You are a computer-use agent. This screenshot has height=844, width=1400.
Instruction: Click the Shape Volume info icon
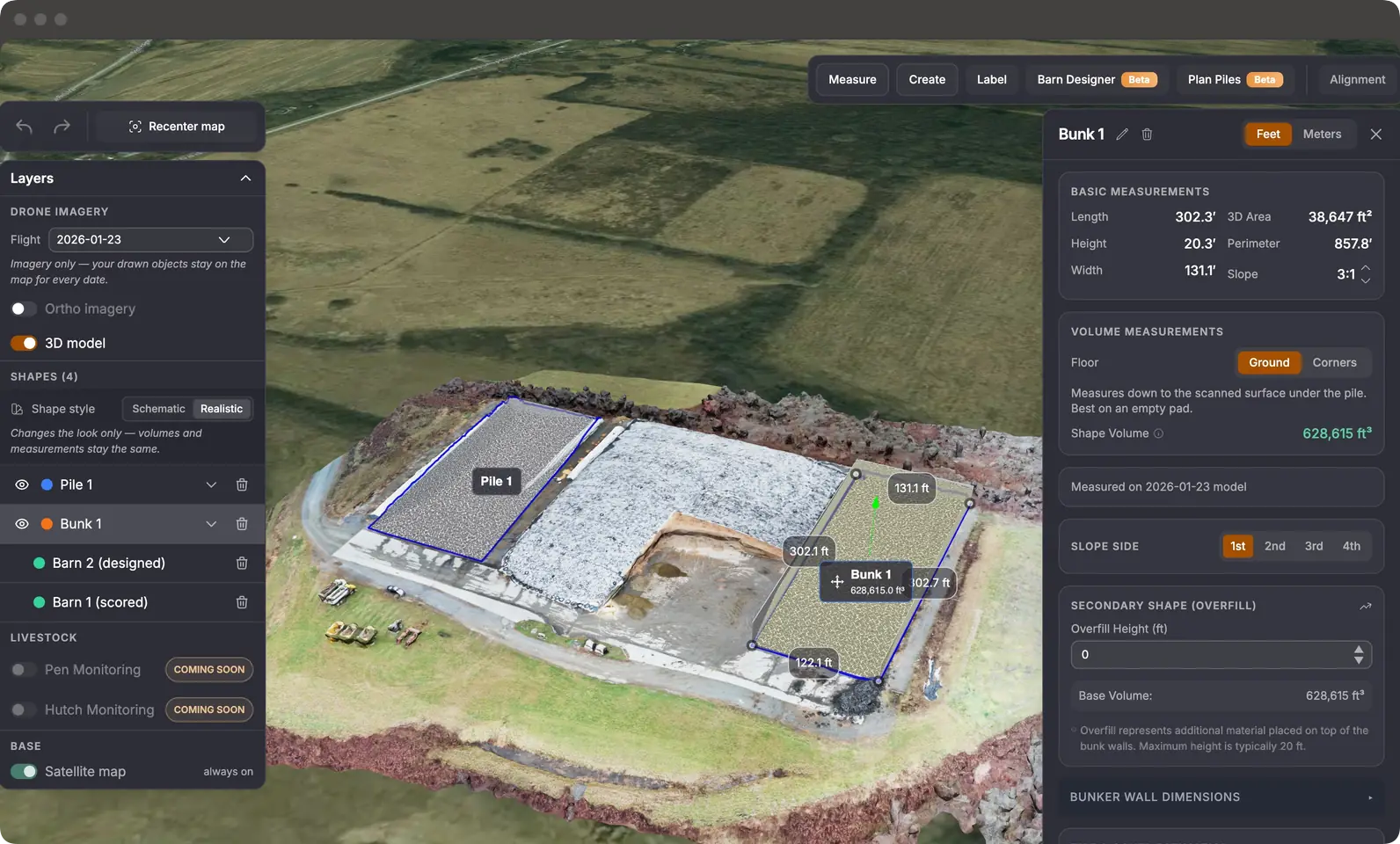point(1158,433)
